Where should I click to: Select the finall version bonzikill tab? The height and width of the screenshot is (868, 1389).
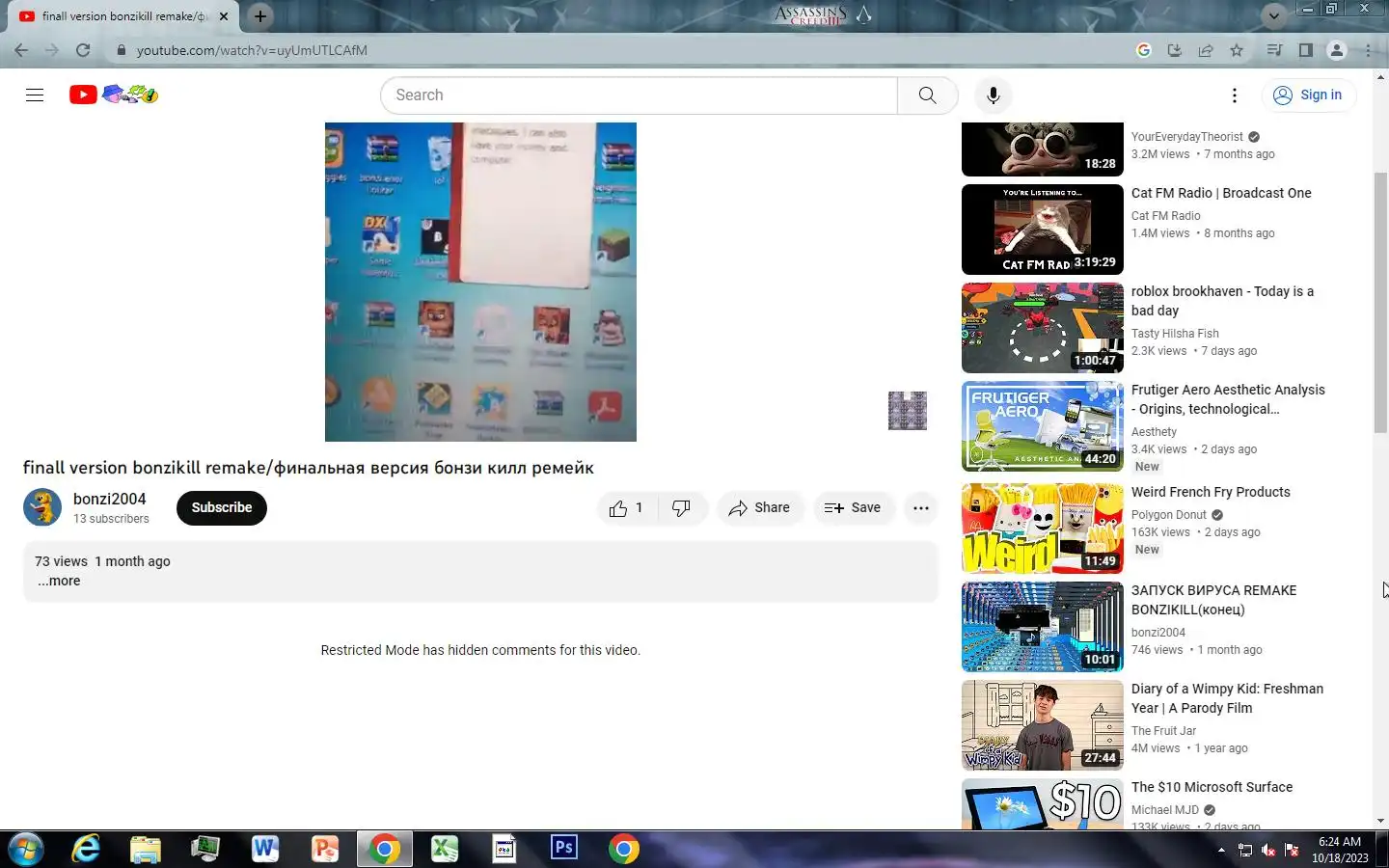click(125, 16)
